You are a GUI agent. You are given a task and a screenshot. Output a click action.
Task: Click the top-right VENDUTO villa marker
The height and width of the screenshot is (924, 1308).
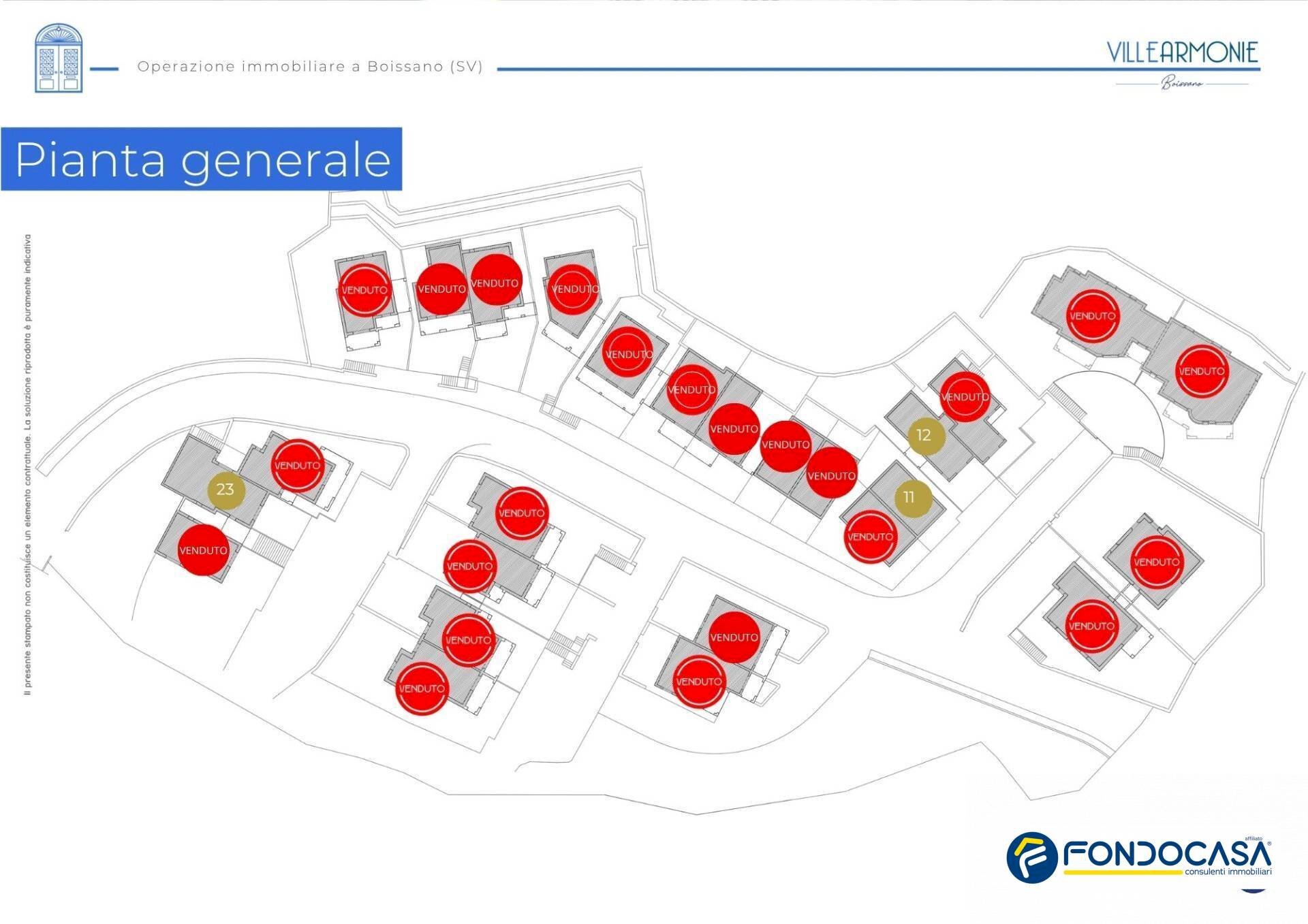(1201, 371)
